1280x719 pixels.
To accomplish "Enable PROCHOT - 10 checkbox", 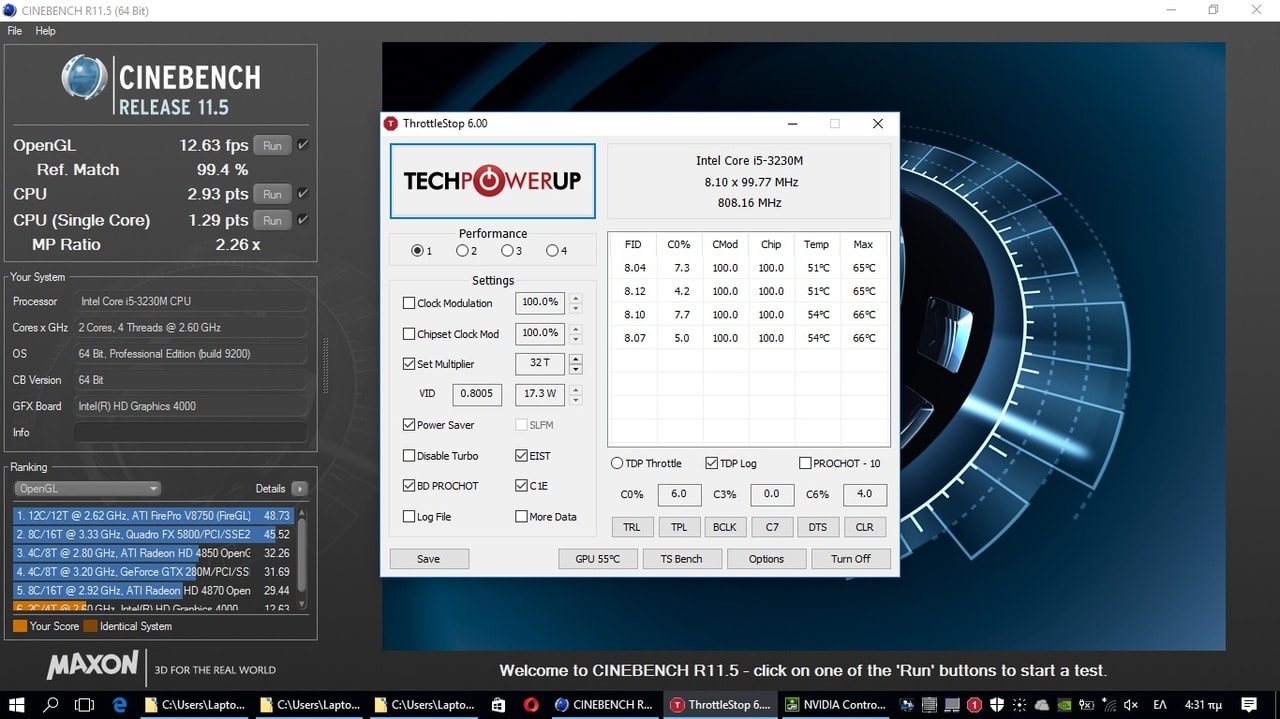I will (806, 463).
